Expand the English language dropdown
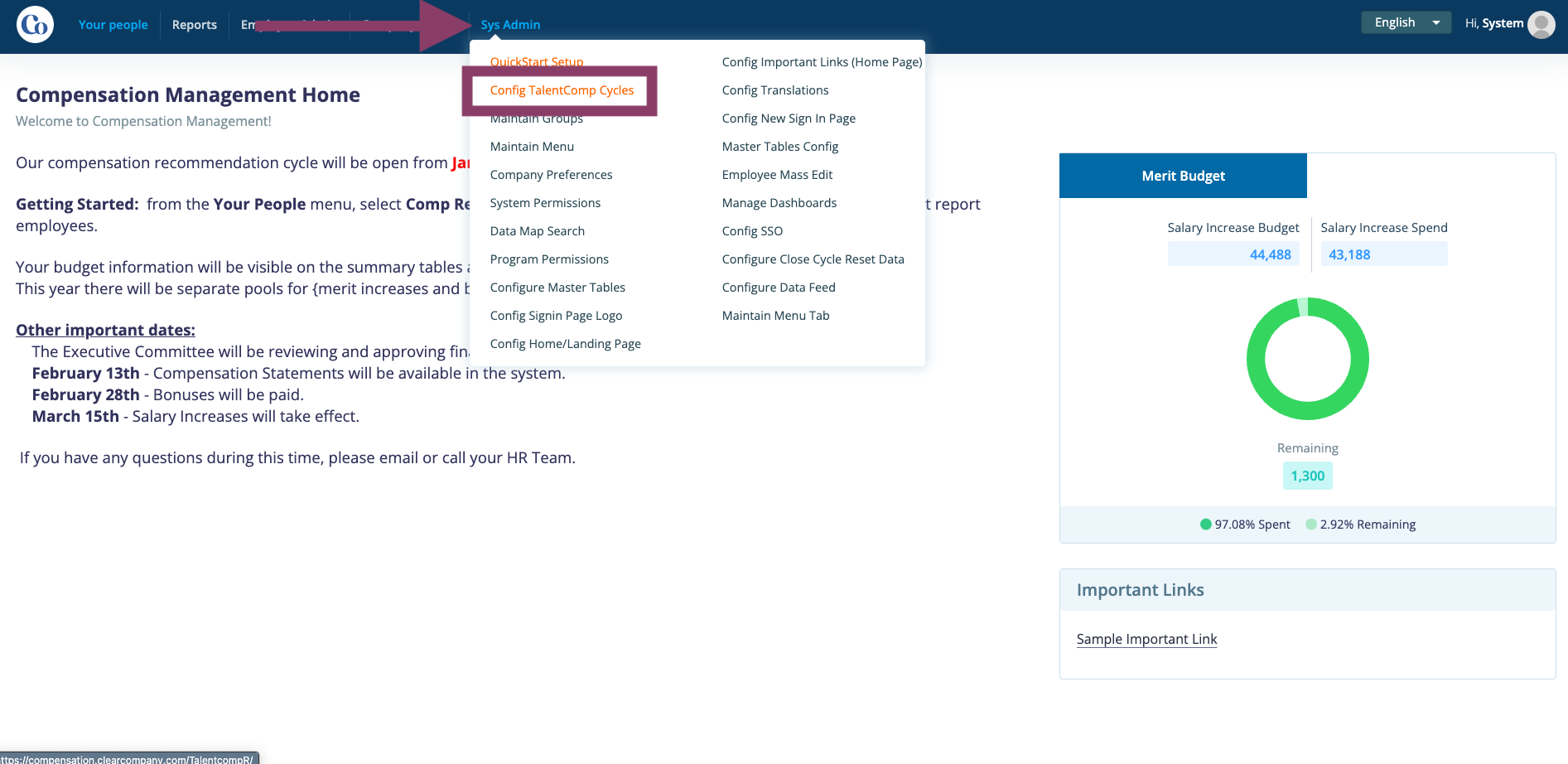This screenshot has width=1568, height=764. 1406,22
